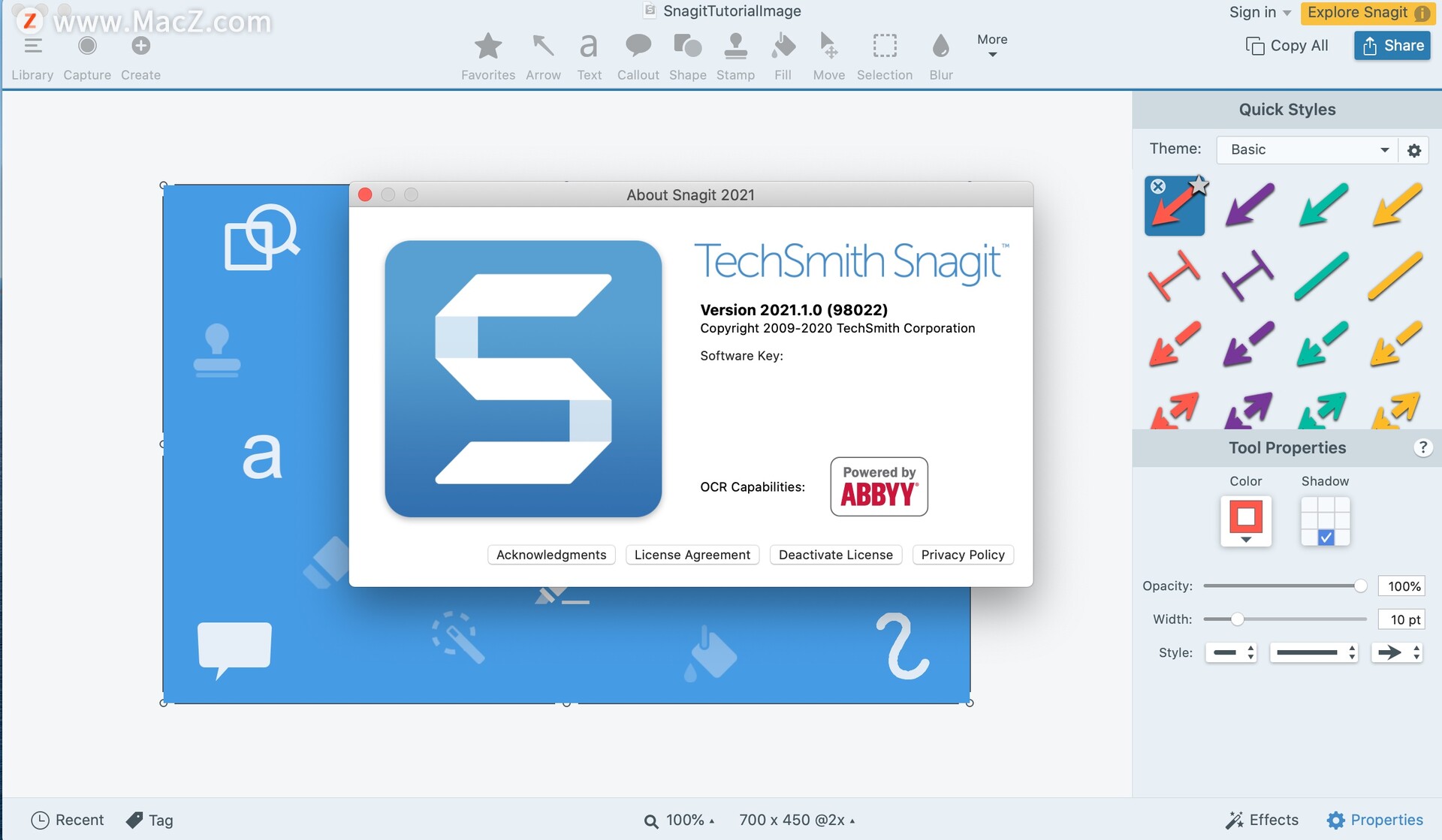This screenshot has height=840, width=1442.
Task: Select the Favorites star tool
Action: pos(488,57)
